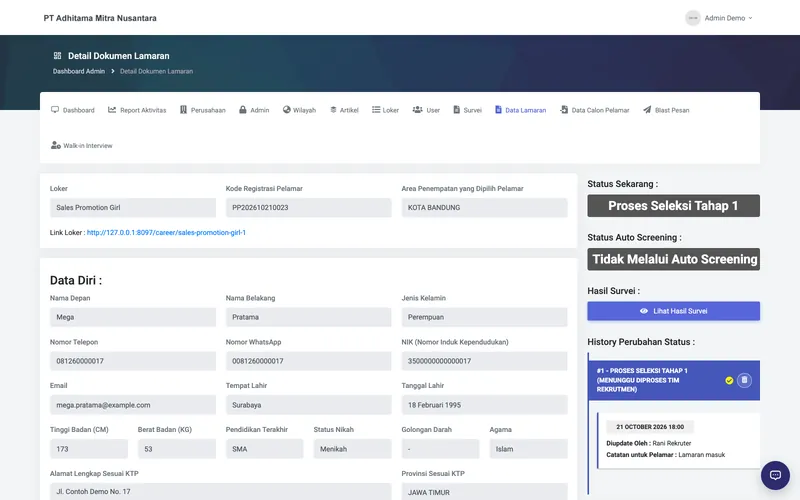
Task: Open the Blast Pesan menu
Action: 666,110
